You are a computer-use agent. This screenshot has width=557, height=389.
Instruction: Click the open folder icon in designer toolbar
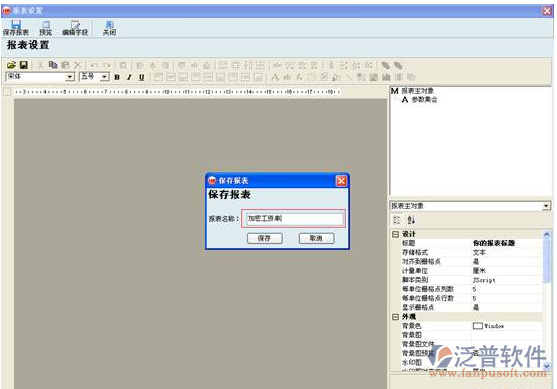tap(11, 65)
